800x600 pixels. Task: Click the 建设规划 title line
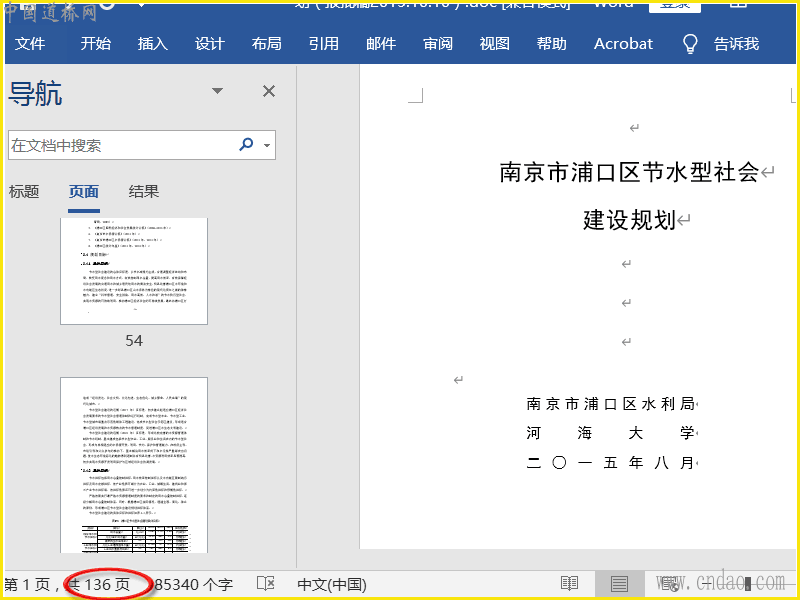click(630, 220)
